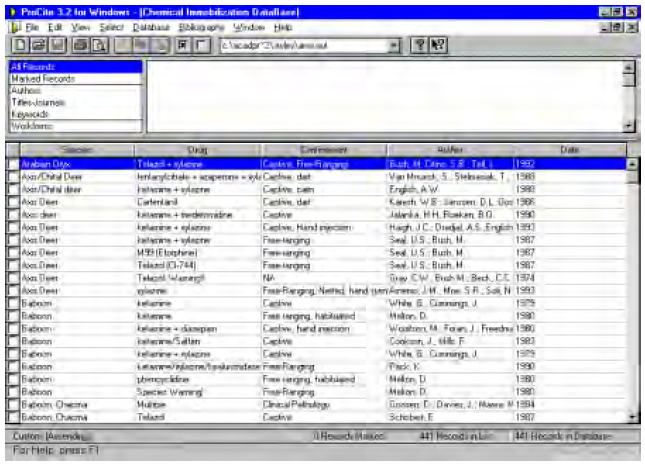Click the empty record preview pane
645x464 pixels.
click(385, 96)
